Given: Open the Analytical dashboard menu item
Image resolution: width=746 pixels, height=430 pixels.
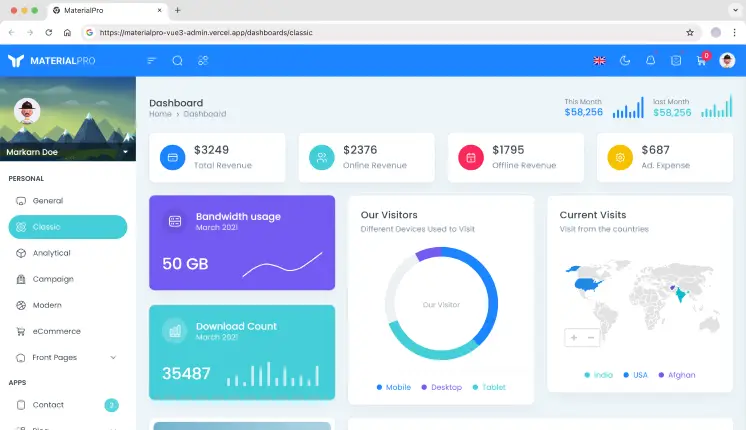Looking at the screenshot, I should pyautogui.click(x=68, y=253).
